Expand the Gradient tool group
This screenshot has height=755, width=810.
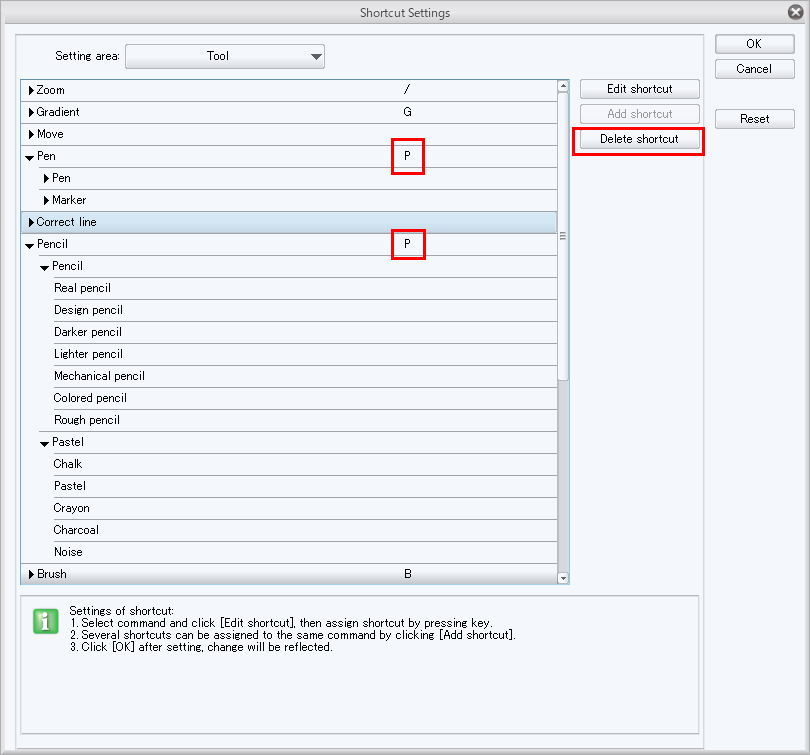tap(31, 112)
